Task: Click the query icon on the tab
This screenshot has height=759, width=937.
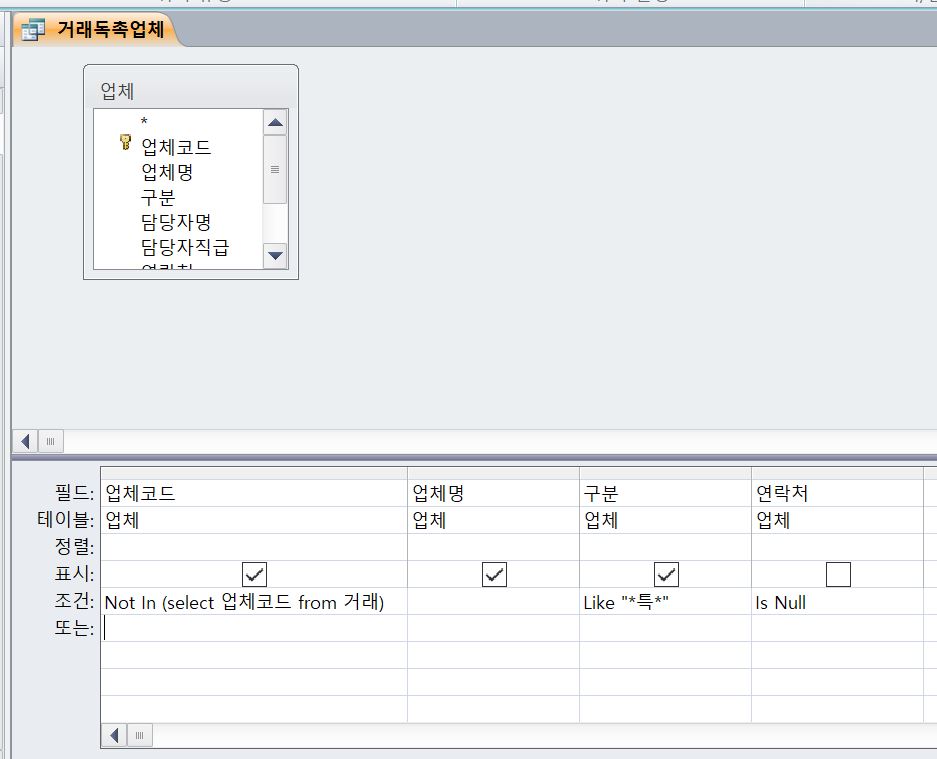Action: (33, 31)
